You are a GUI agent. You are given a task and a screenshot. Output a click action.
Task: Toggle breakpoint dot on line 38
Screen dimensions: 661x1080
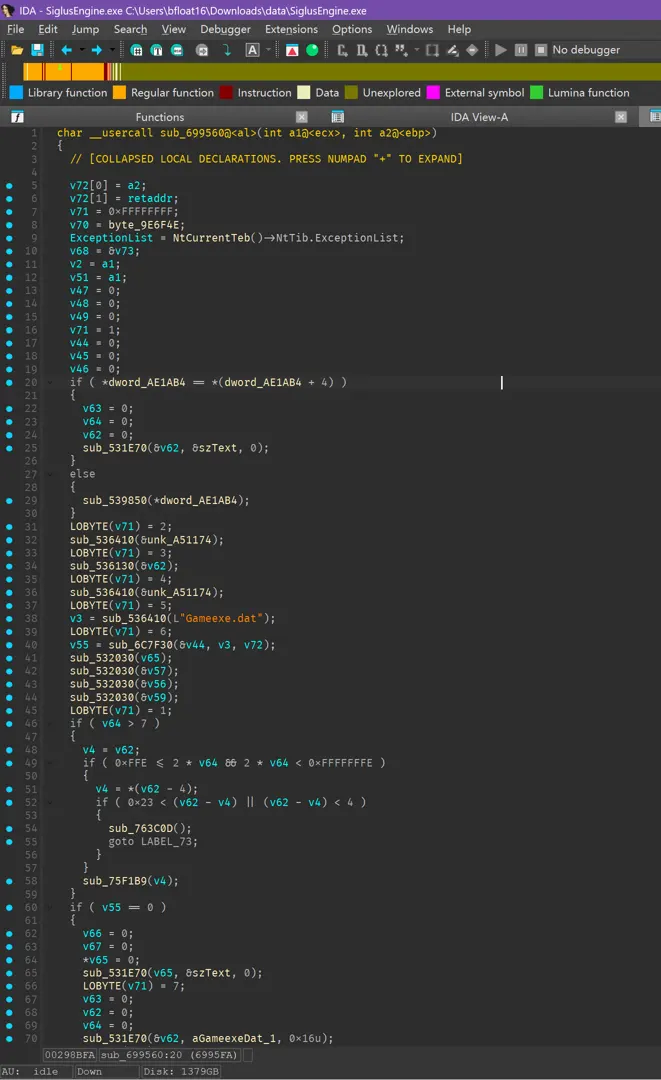(9, 619)
